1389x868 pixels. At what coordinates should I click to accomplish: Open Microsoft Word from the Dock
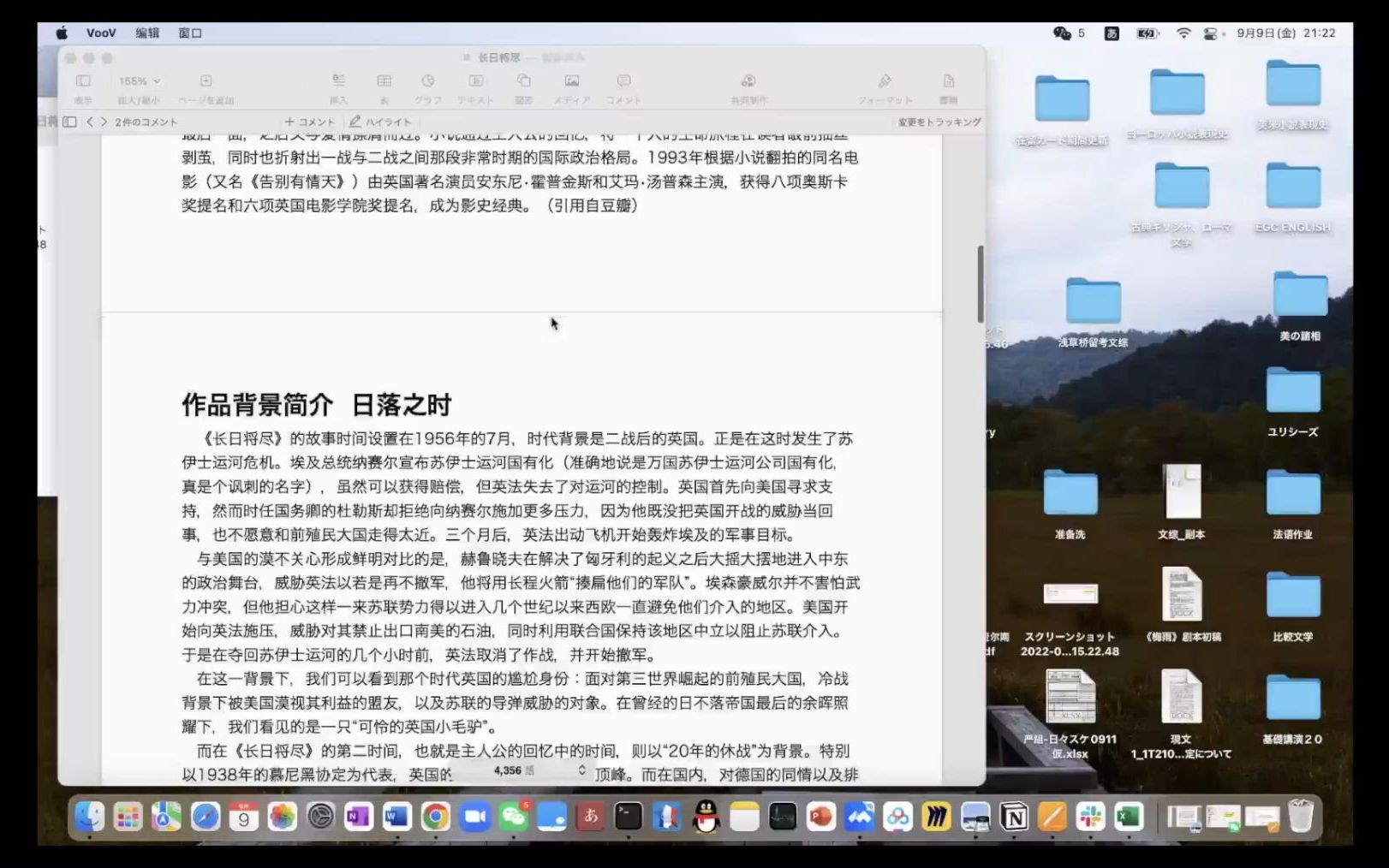(x=396, y=817)
